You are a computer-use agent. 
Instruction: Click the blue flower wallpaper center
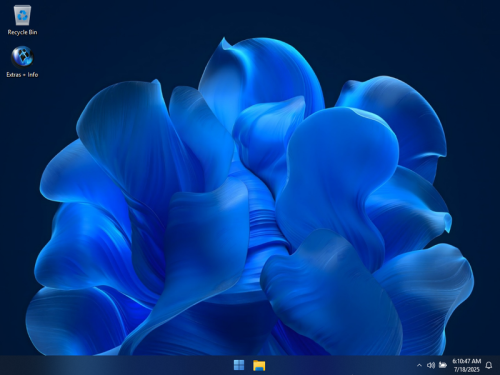coord(250,200)
